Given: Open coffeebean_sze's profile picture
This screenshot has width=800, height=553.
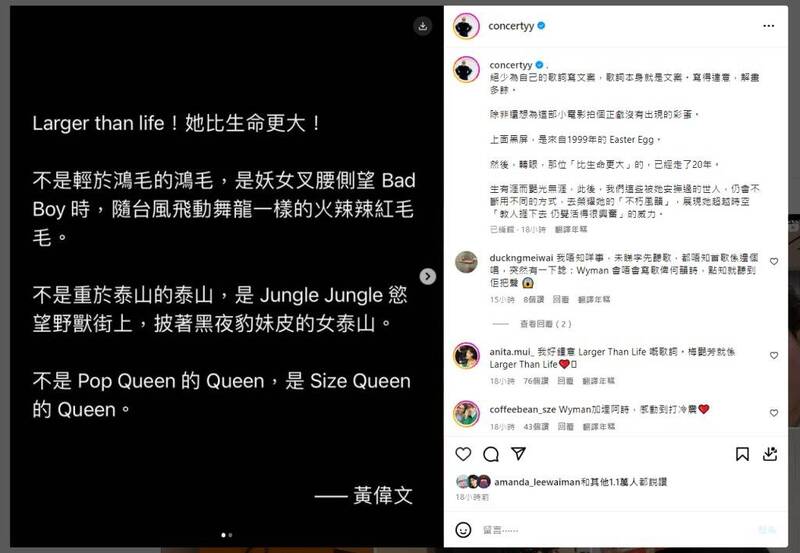Looking at the screenshot, I should point(466,413).
